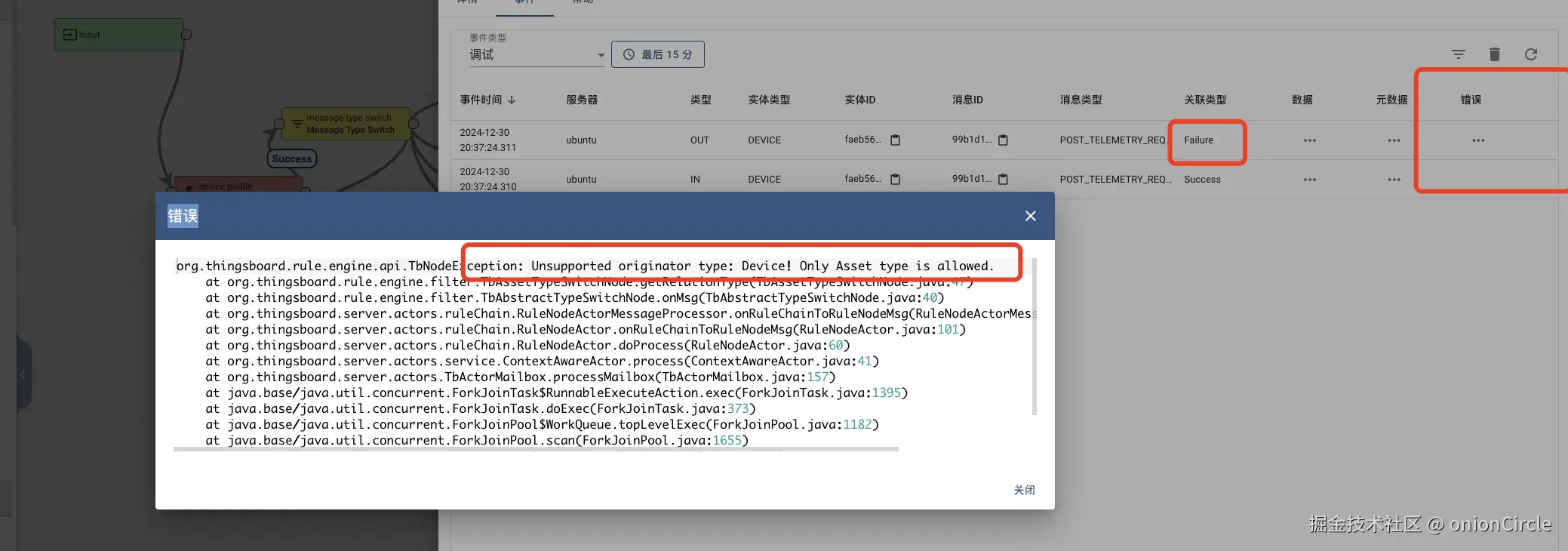The height and width of the screenshot is (551, 1568).
Task: Show 元数据 for the Success row
Action: point(1394,180)
